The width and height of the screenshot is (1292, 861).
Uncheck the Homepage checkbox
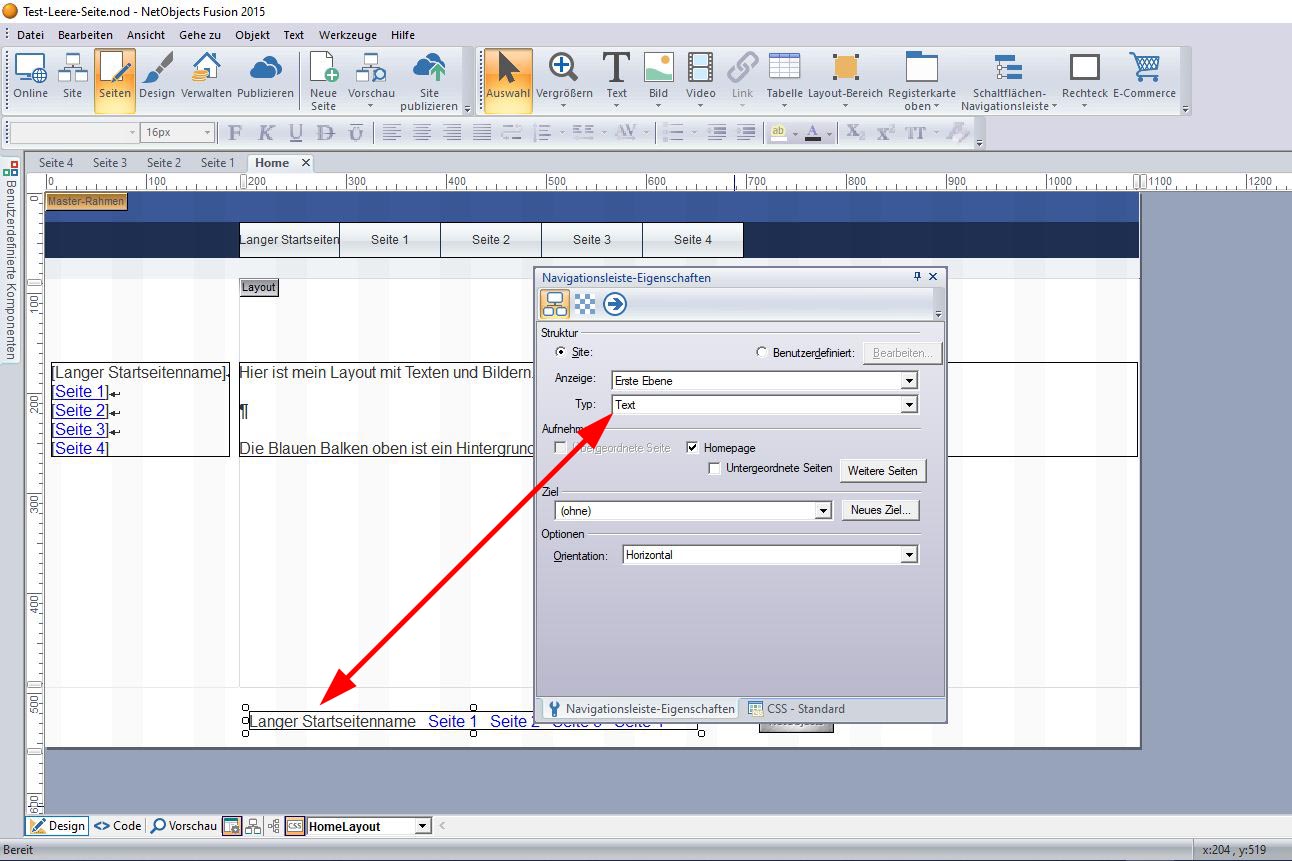pos(693,448)
